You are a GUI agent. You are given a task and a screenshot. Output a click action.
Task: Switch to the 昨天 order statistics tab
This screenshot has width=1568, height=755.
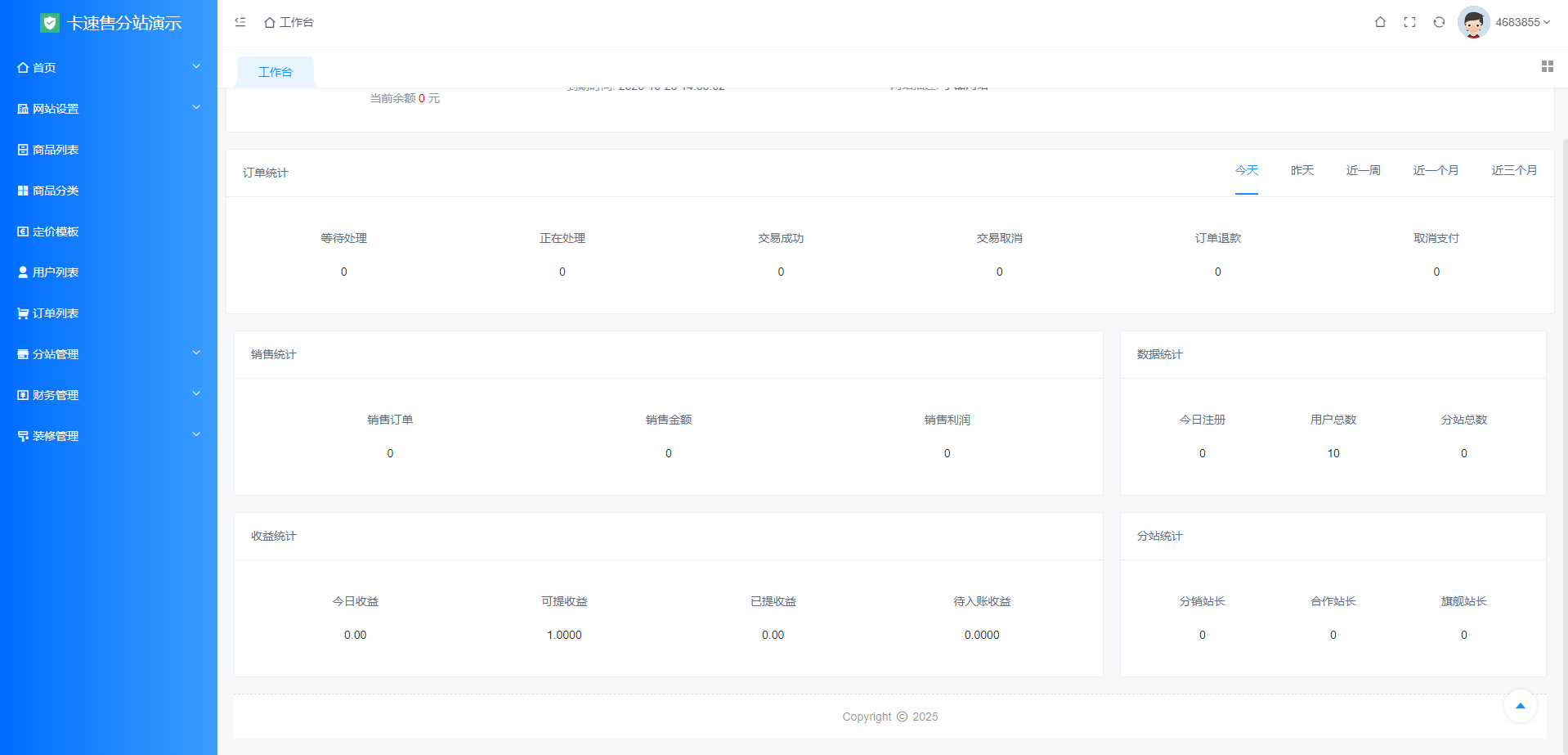[x=1301, y=170]
